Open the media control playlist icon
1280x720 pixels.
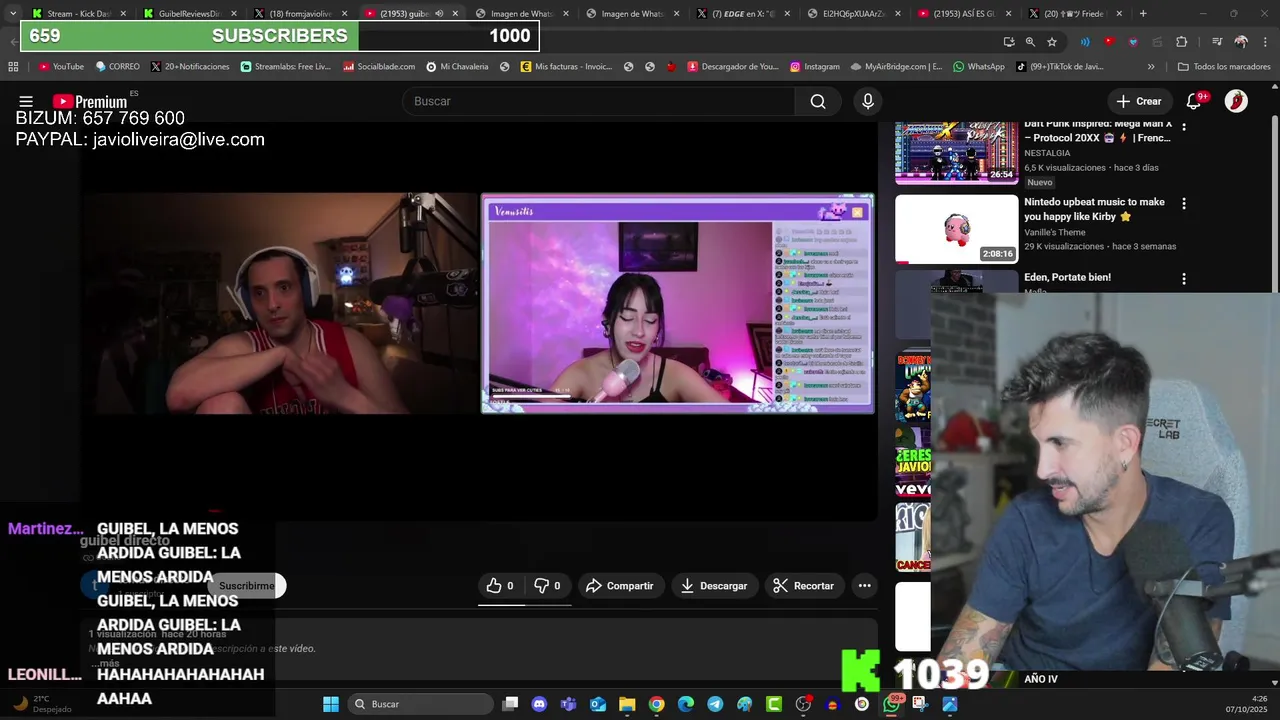tap(1217, 42)
